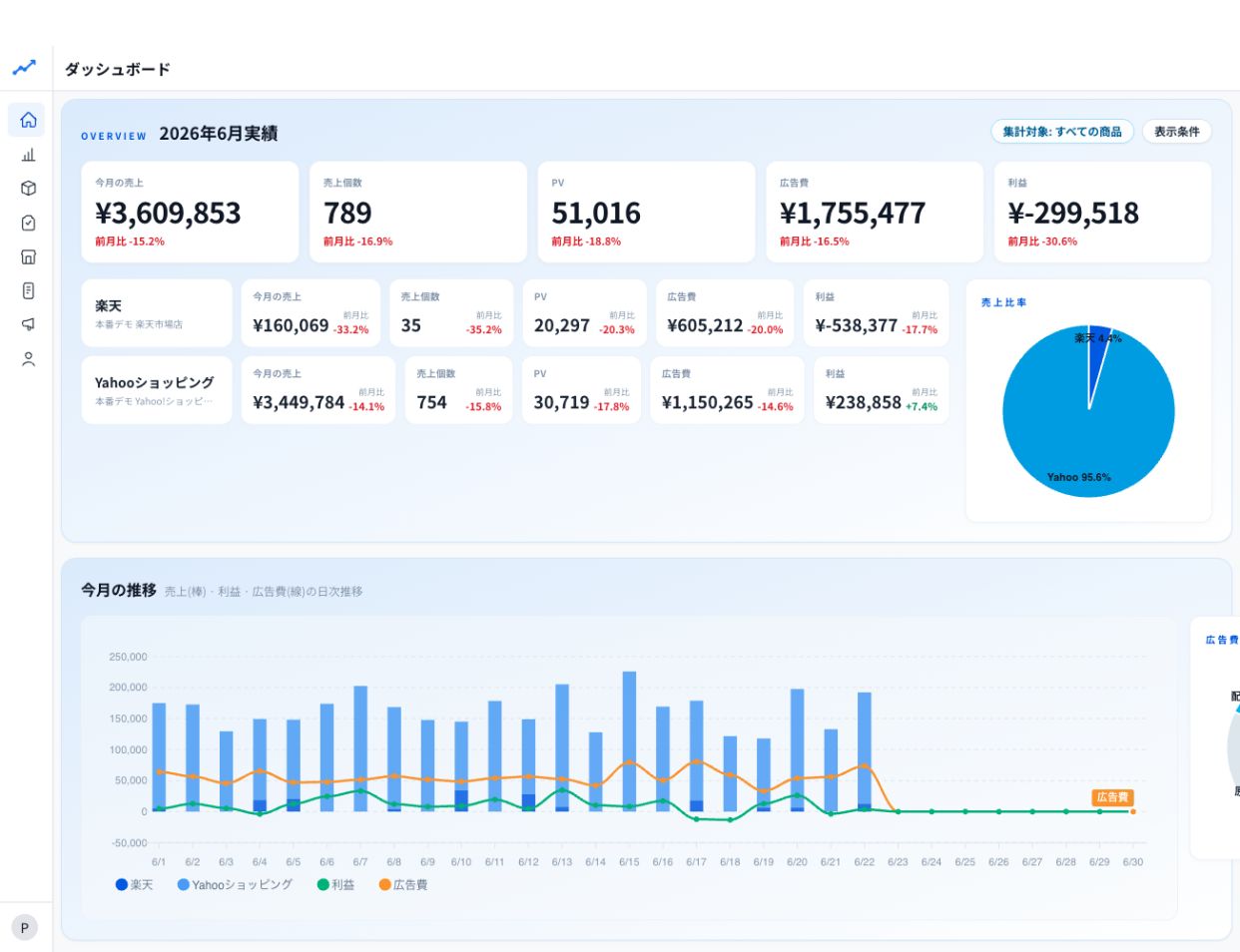
Task: Click the 売上比率 pie chart title
Action: point(1003,302)
